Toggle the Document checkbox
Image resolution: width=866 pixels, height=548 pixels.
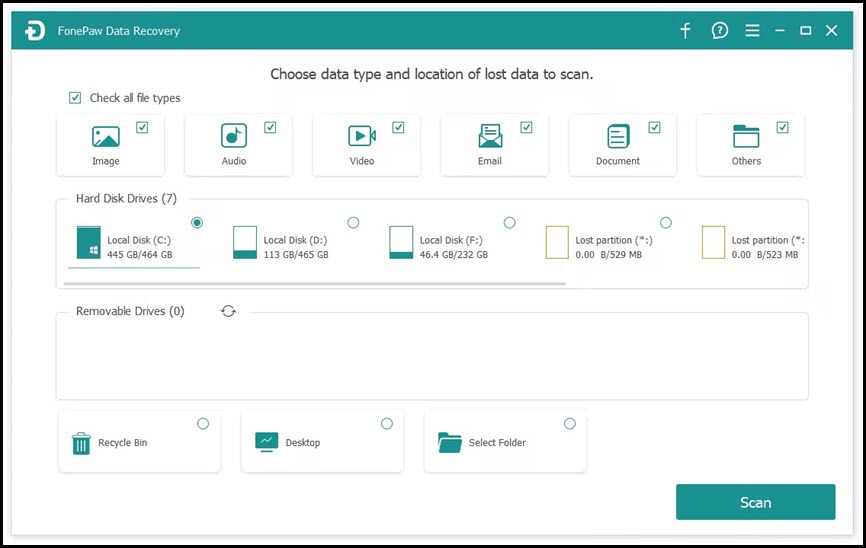654,128
